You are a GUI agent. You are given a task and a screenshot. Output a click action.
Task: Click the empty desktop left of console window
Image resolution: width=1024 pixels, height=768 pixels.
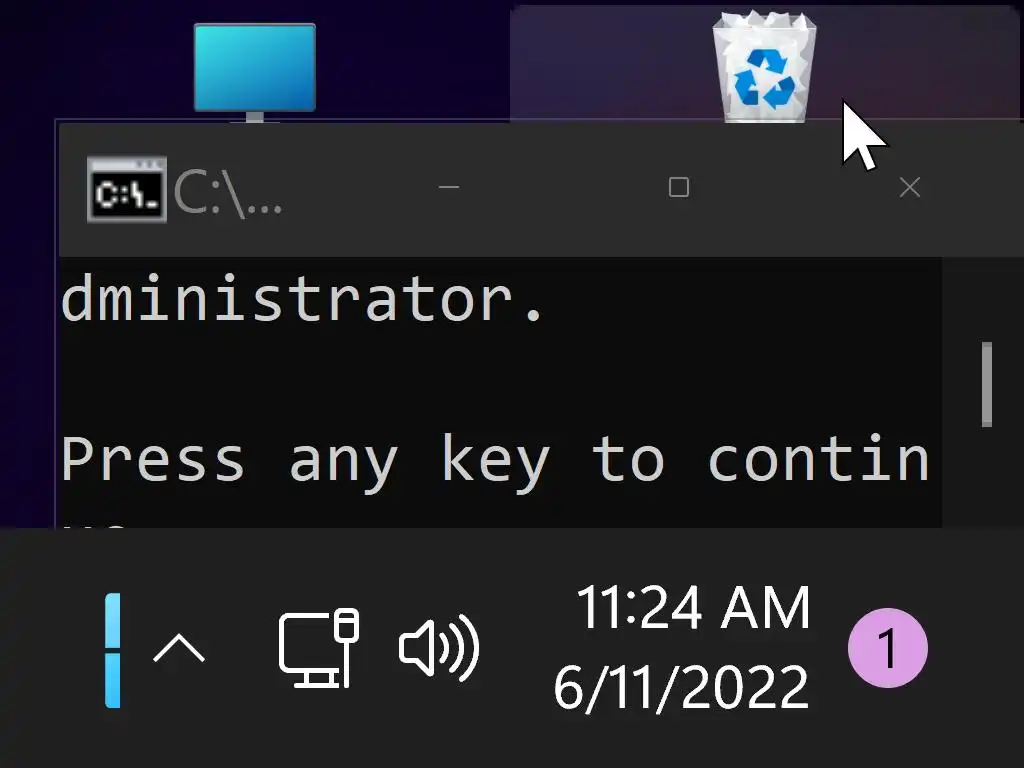(27, 327)
